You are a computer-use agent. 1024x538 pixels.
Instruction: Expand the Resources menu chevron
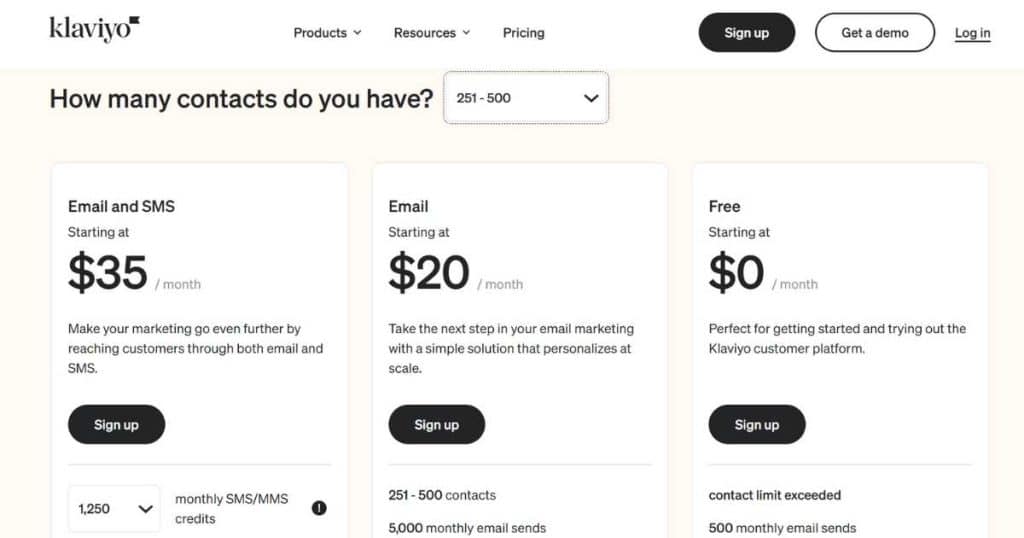[466, 33]
